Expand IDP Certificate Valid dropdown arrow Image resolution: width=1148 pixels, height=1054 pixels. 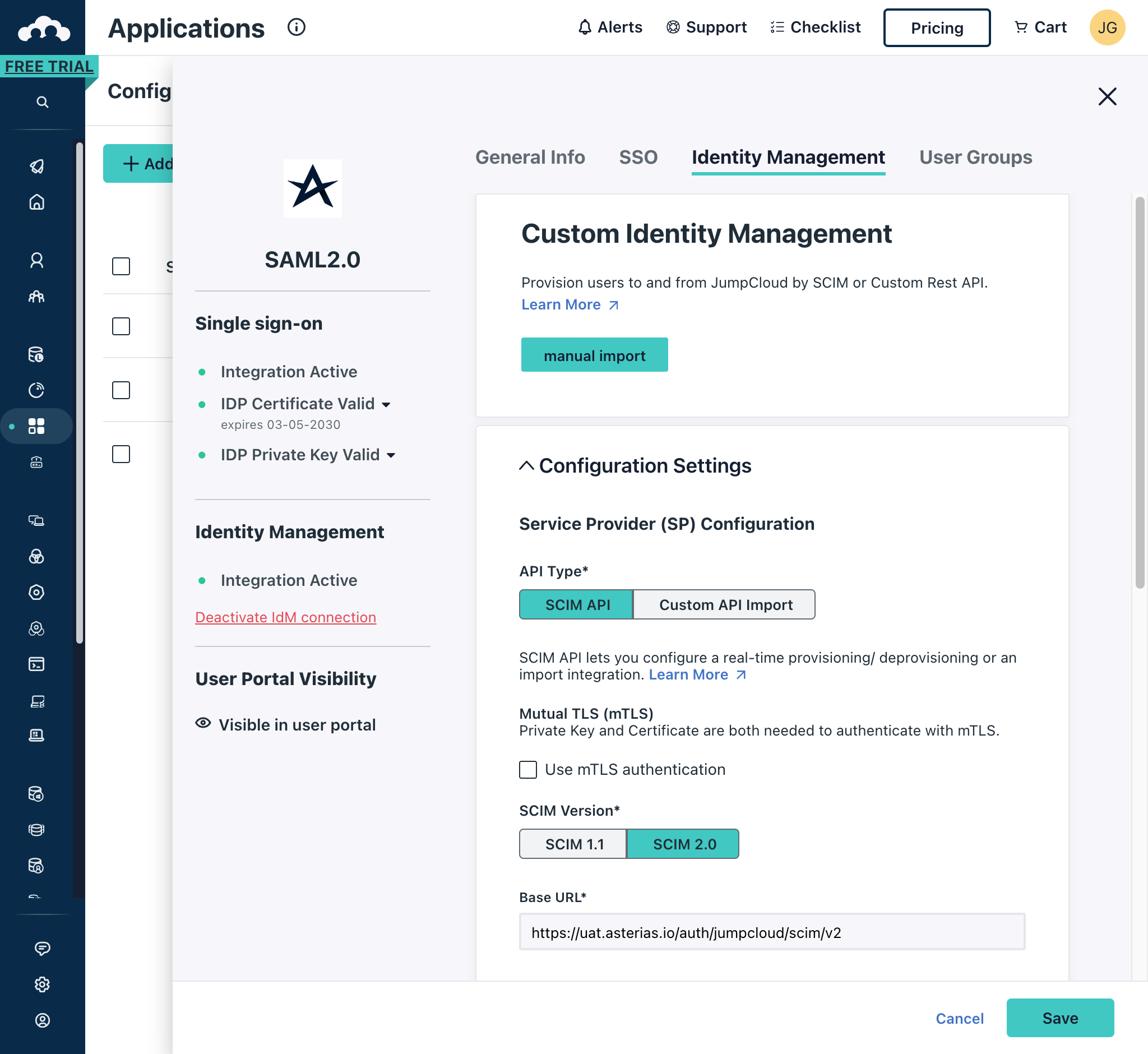click(386, 404)
